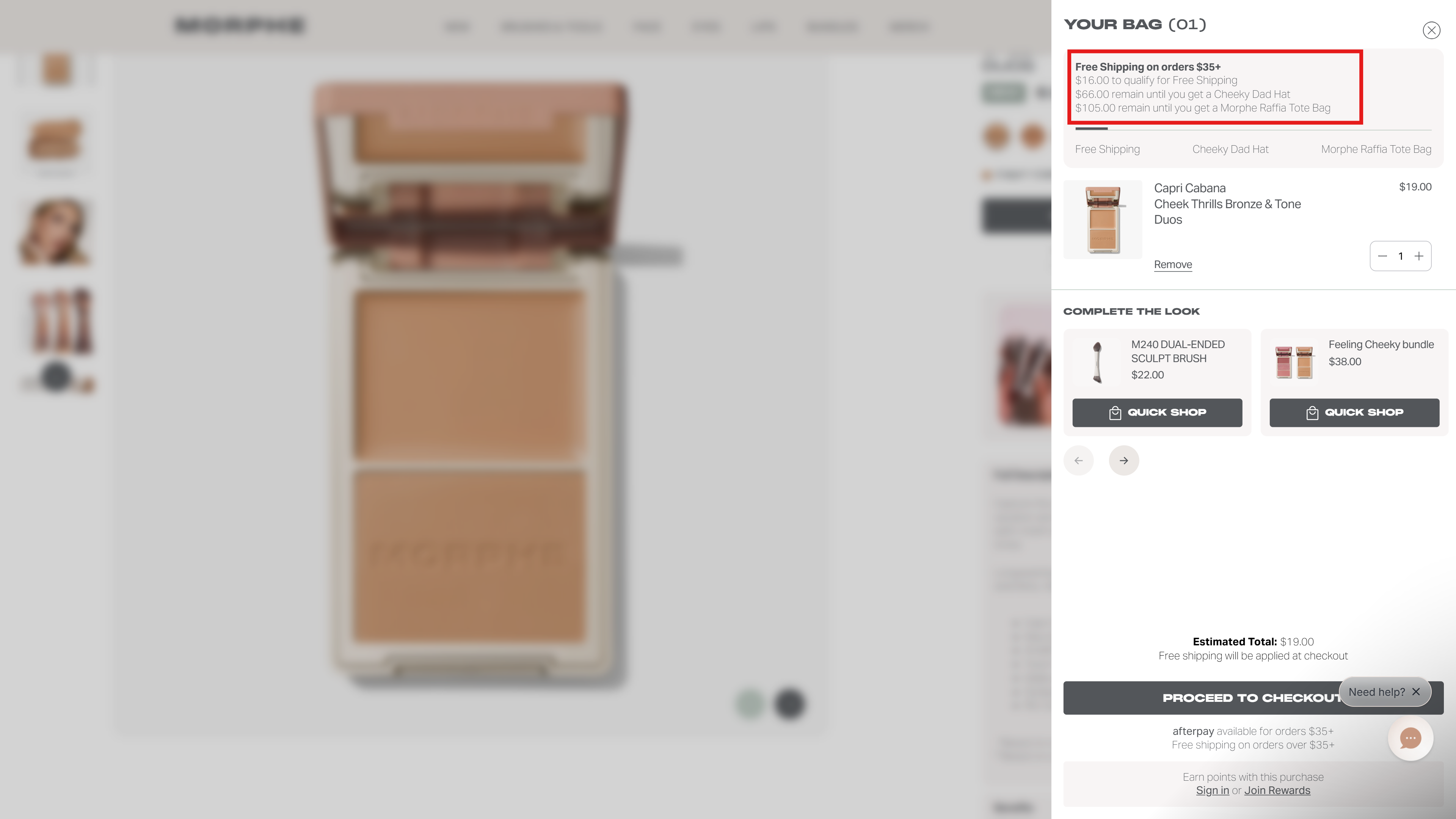The image size is (1456, 819).
Task: Quick Shop the M240 Dual-Ended Sculpt Brush
Action: coord(1157,412)
